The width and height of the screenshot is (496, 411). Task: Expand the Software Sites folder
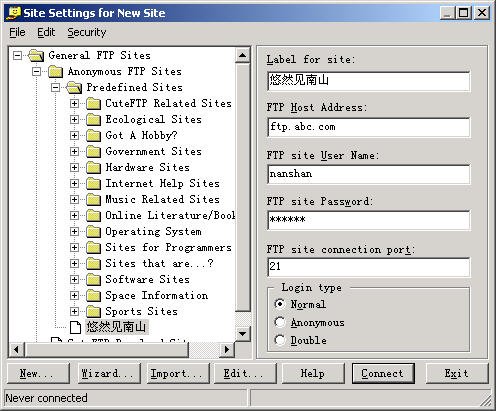pos(74,279)
